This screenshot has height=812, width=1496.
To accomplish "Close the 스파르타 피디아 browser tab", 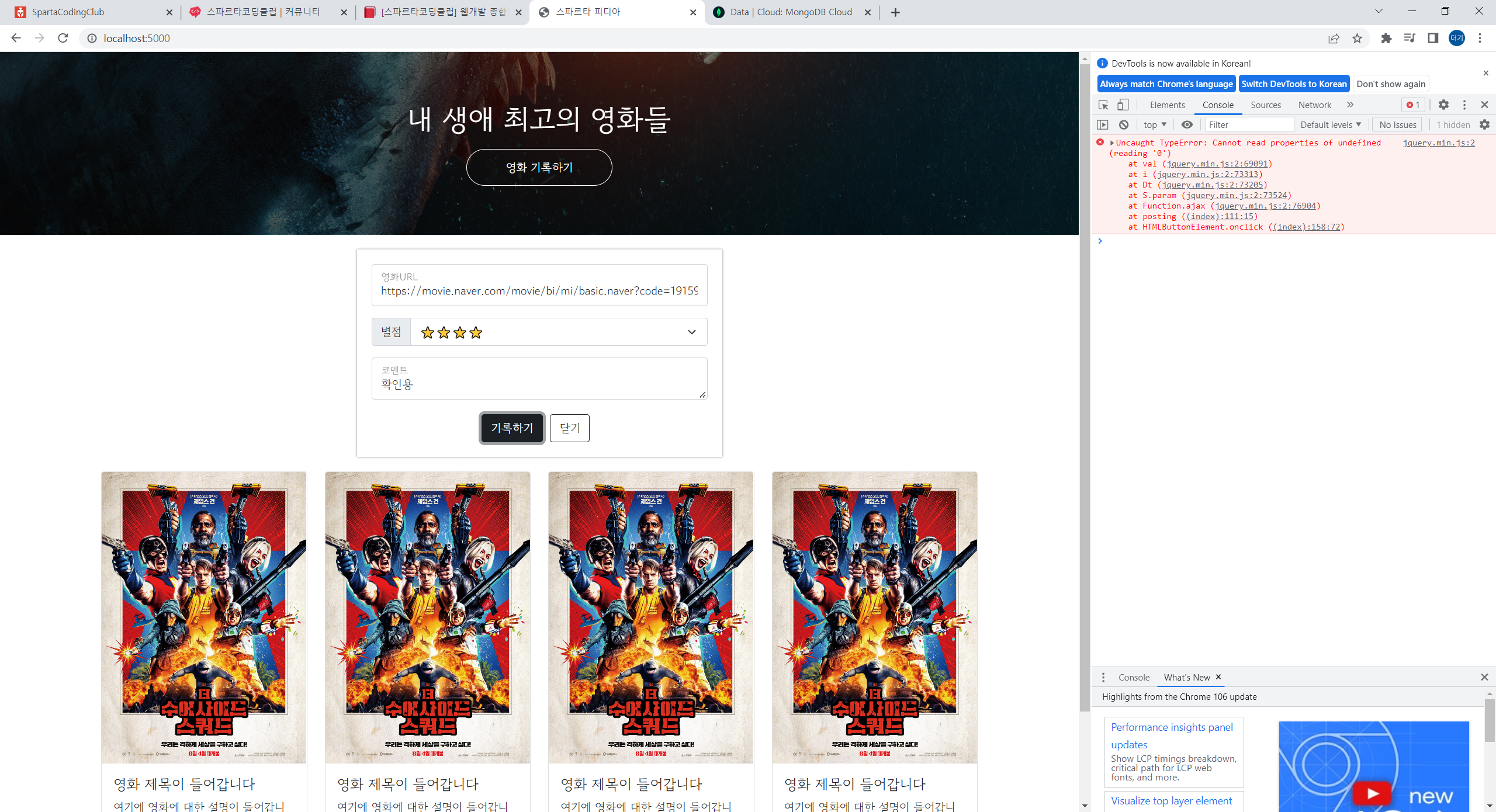I will [x=693, y=12].
